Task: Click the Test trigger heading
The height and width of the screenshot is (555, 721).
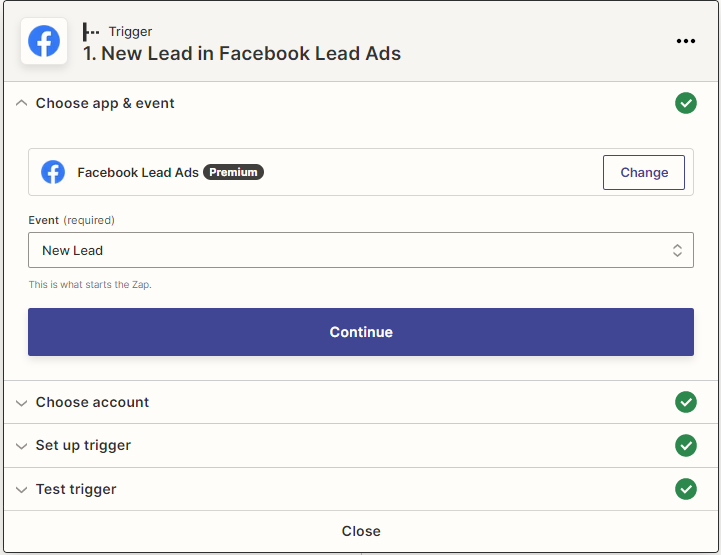Action: (76, 489)
